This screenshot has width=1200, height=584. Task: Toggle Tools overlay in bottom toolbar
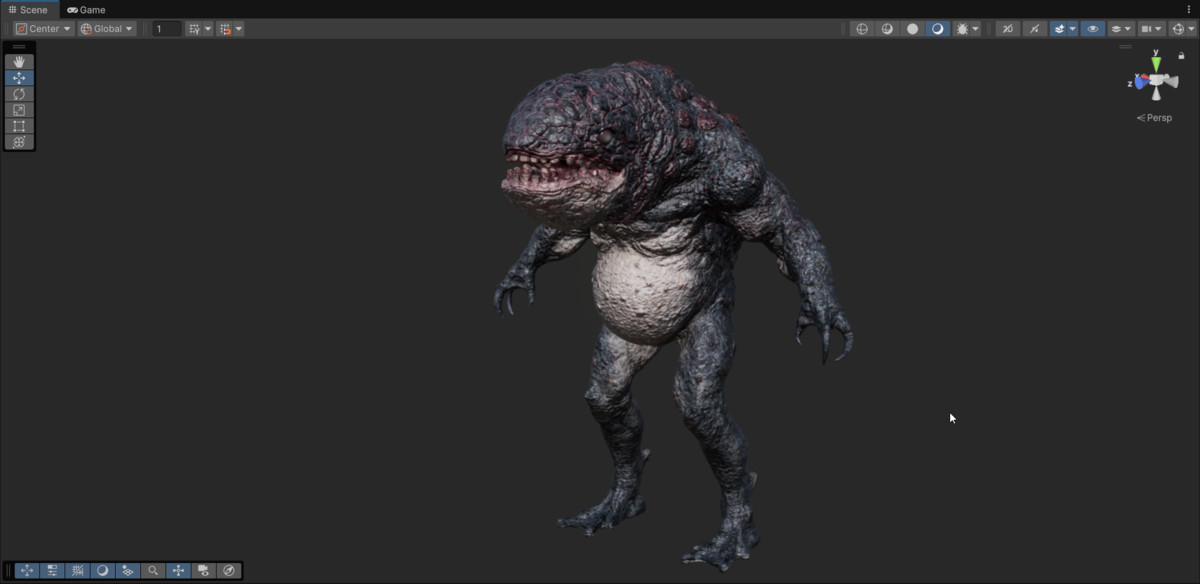(27, 571)
